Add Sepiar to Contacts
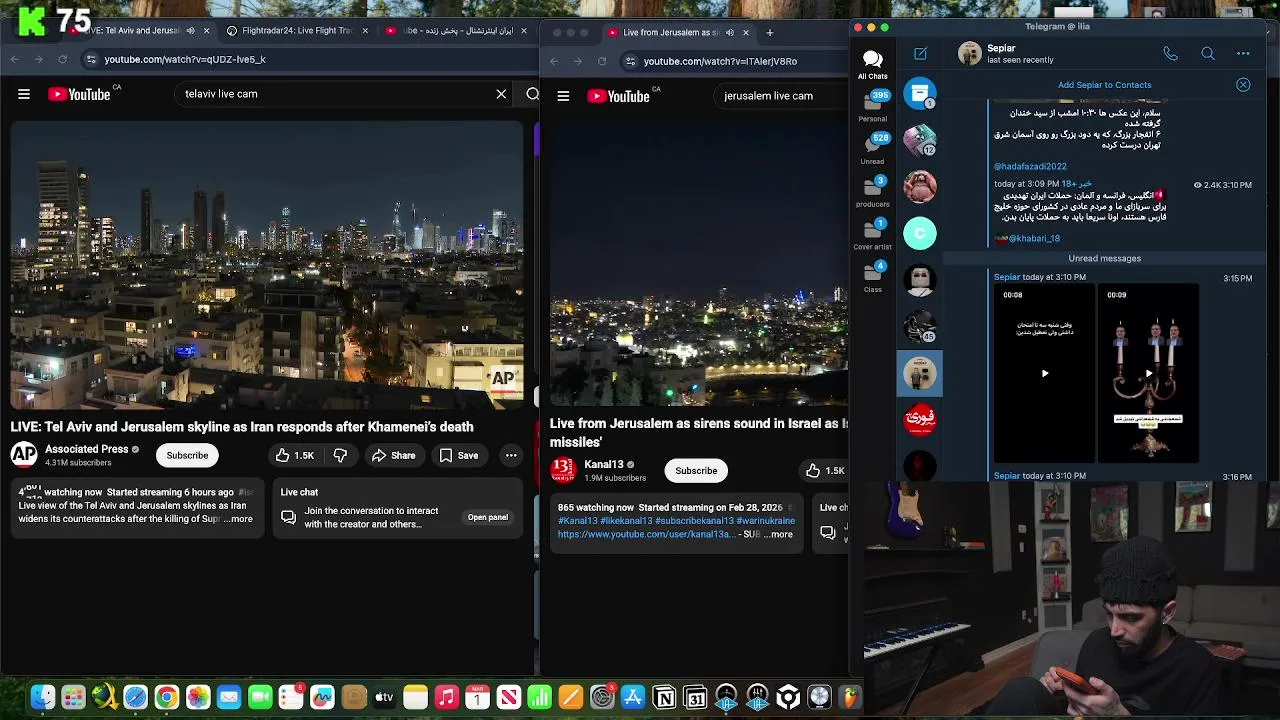Screen dimensions: 1280x720 1104,85
